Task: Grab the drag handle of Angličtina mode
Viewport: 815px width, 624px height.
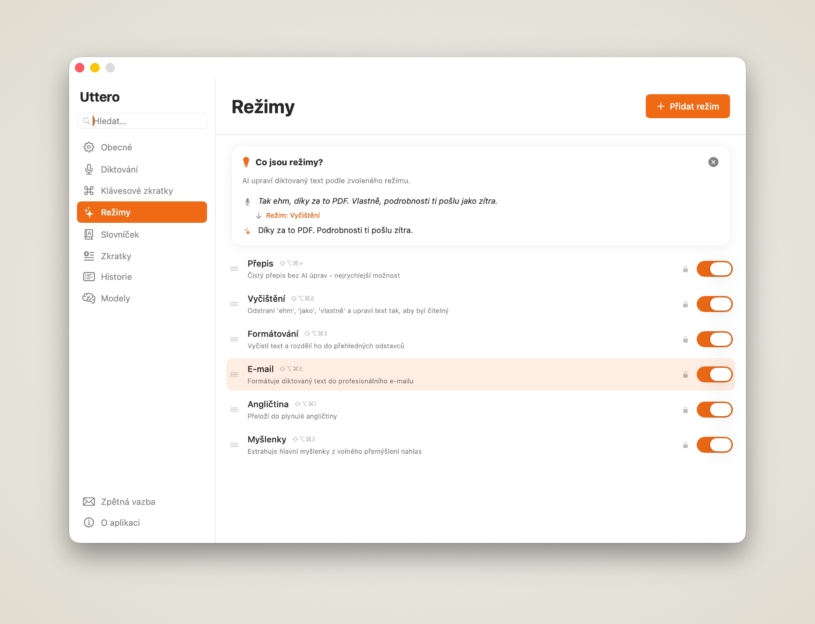Action: [x=234, y=409]
